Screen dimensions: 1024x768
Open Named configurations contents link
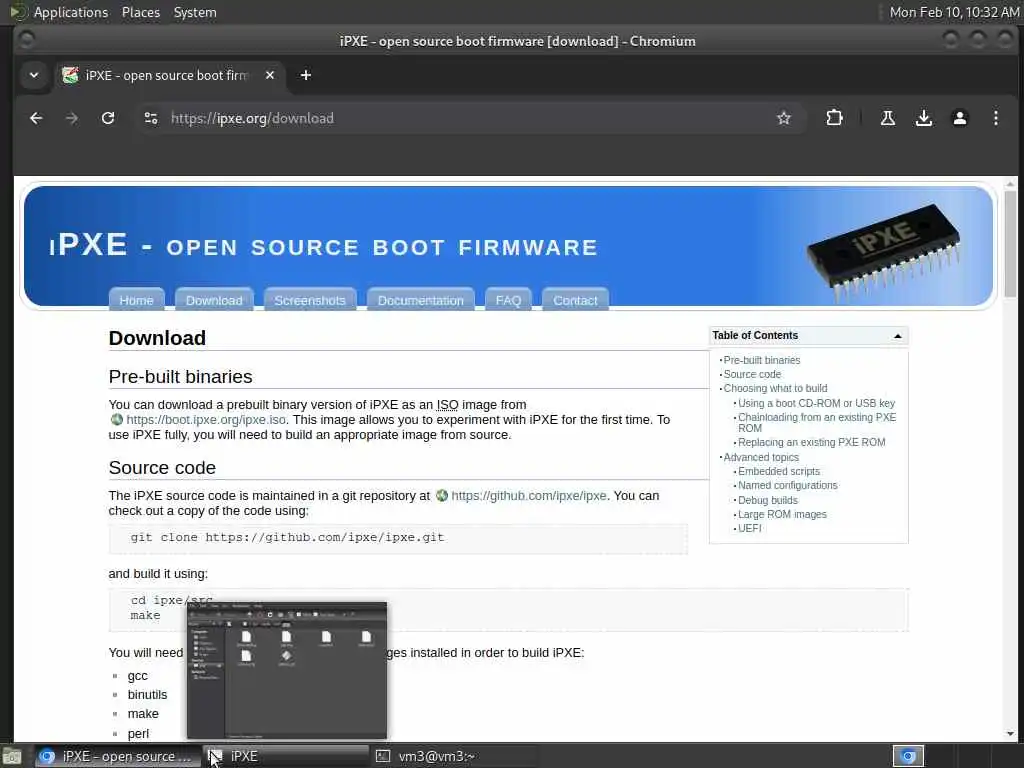tap(788, 485)
